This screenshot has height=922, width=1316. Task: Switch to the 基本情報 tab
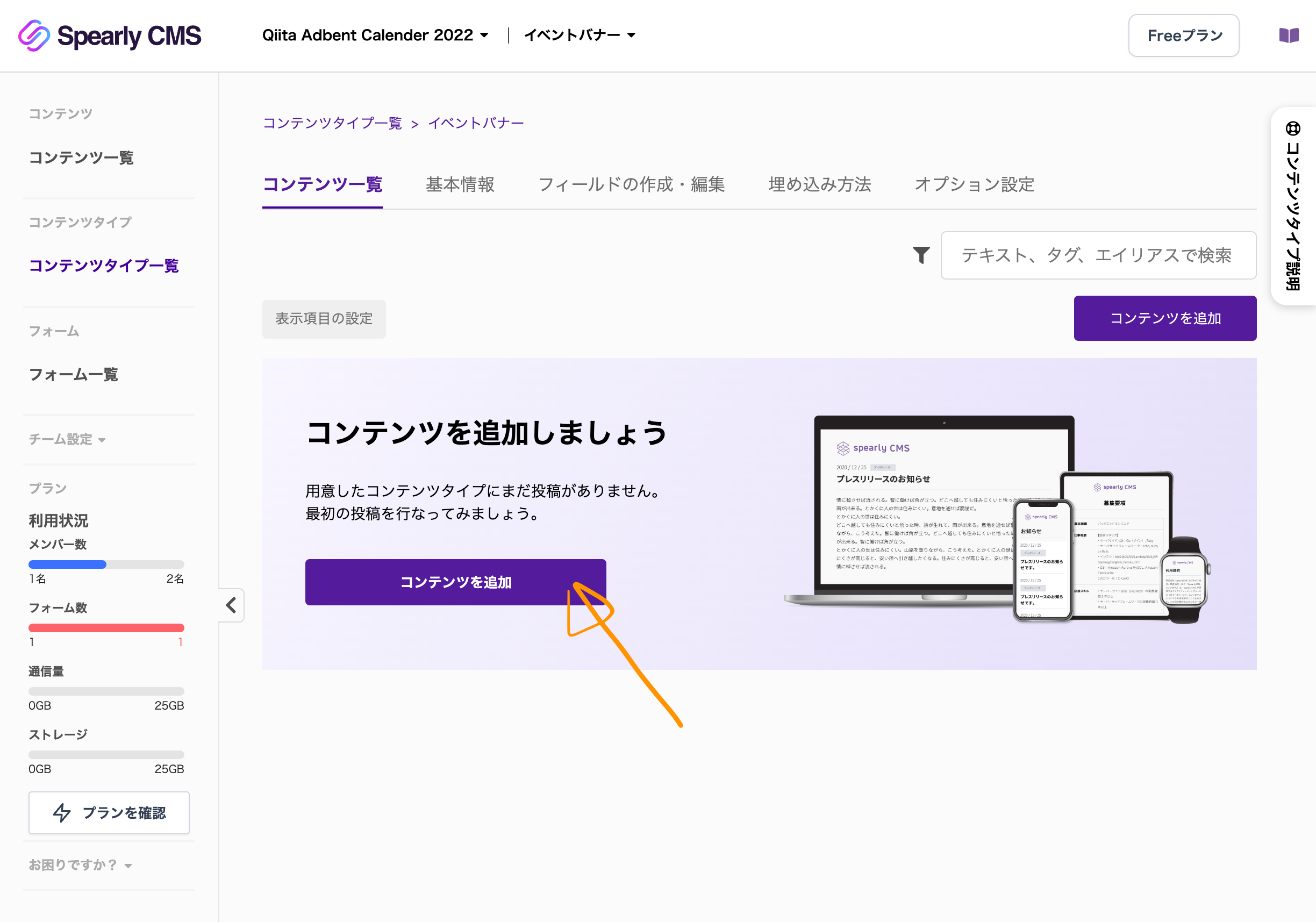pos(460,184)
